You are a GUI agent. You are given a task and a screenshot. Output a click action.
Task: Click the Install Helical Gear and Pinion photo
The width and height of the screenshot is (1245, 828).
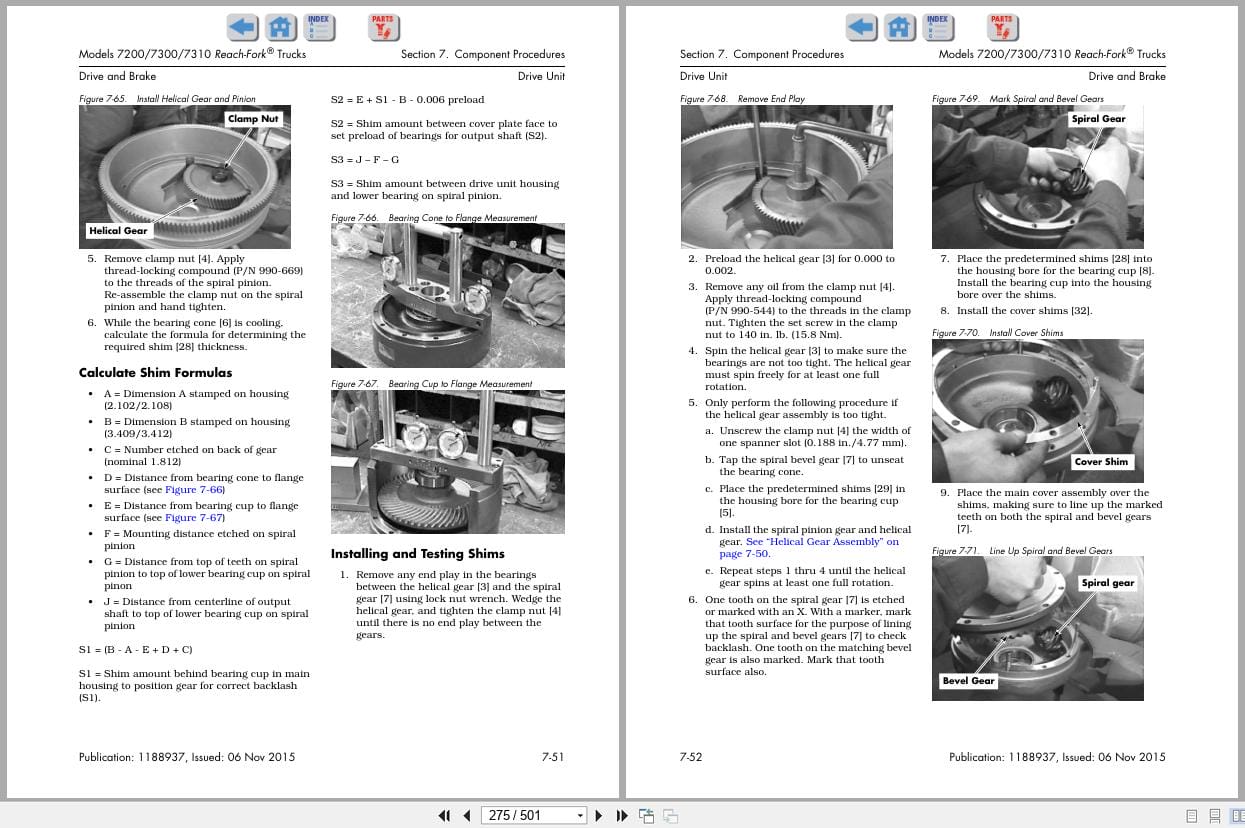tap(185, 177)
